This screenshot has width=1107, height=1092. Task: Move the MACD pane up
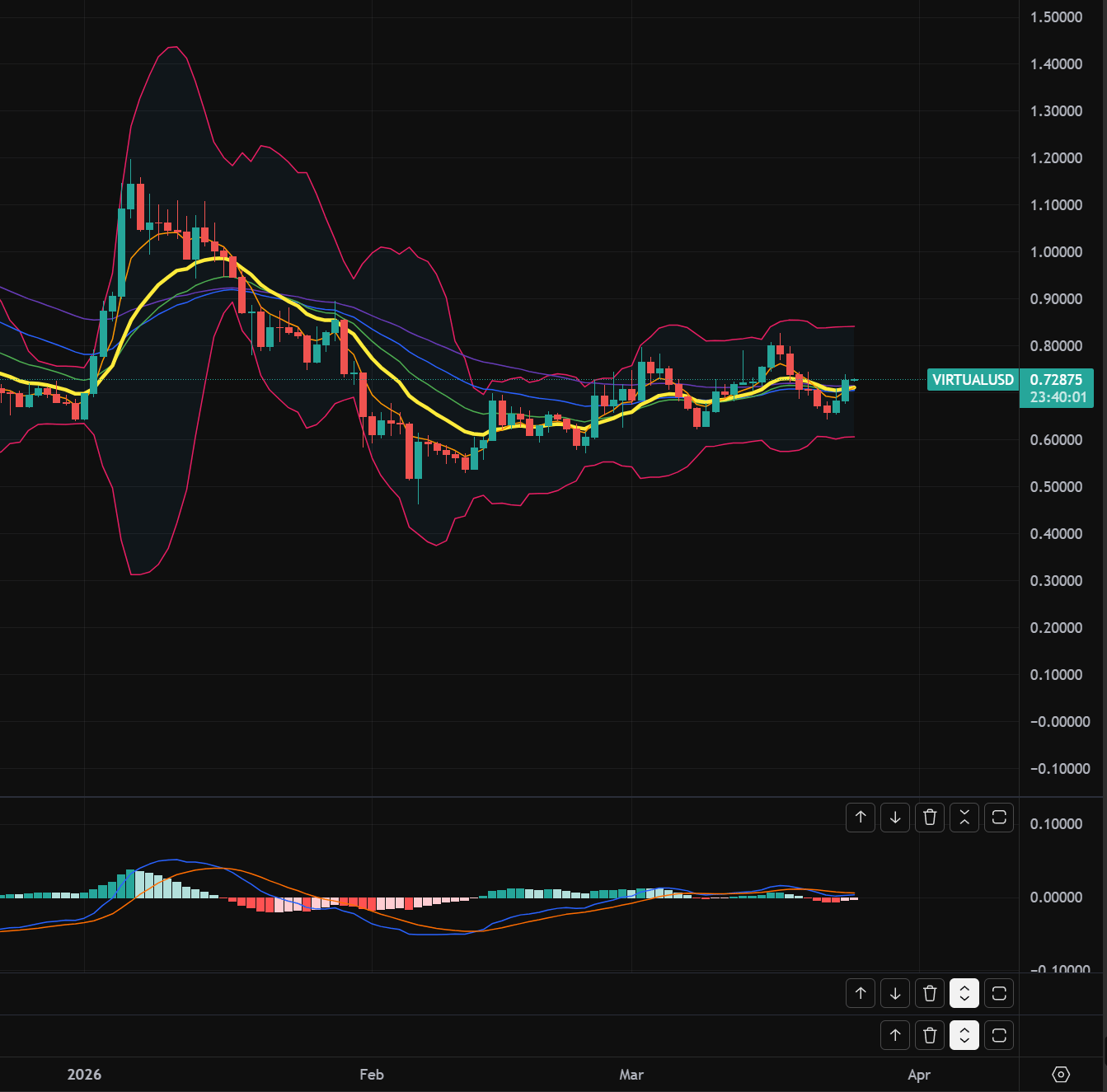[861, 817]
